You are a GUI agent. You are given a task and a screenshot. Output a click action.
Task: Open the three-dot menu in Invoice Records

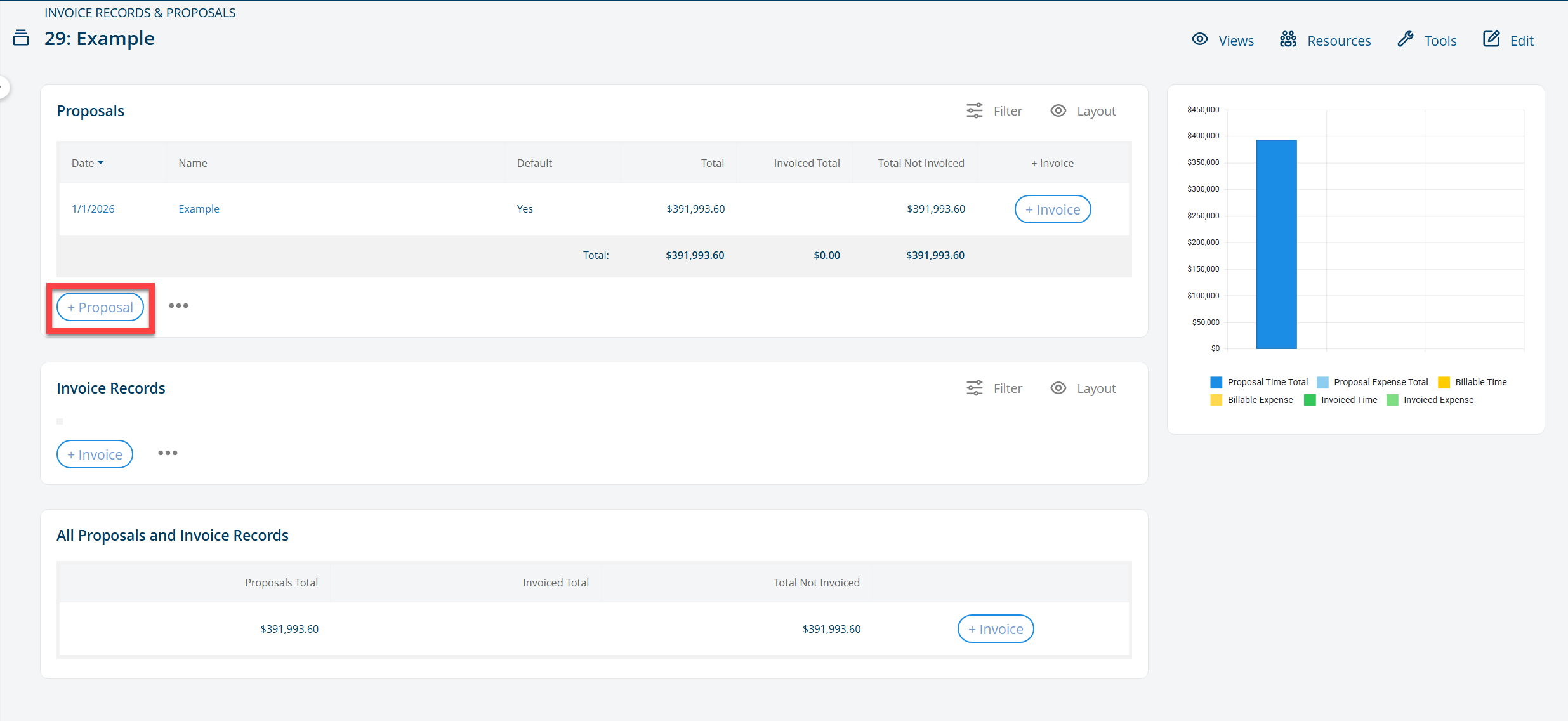pyautogui.click(x=168, y=453)
